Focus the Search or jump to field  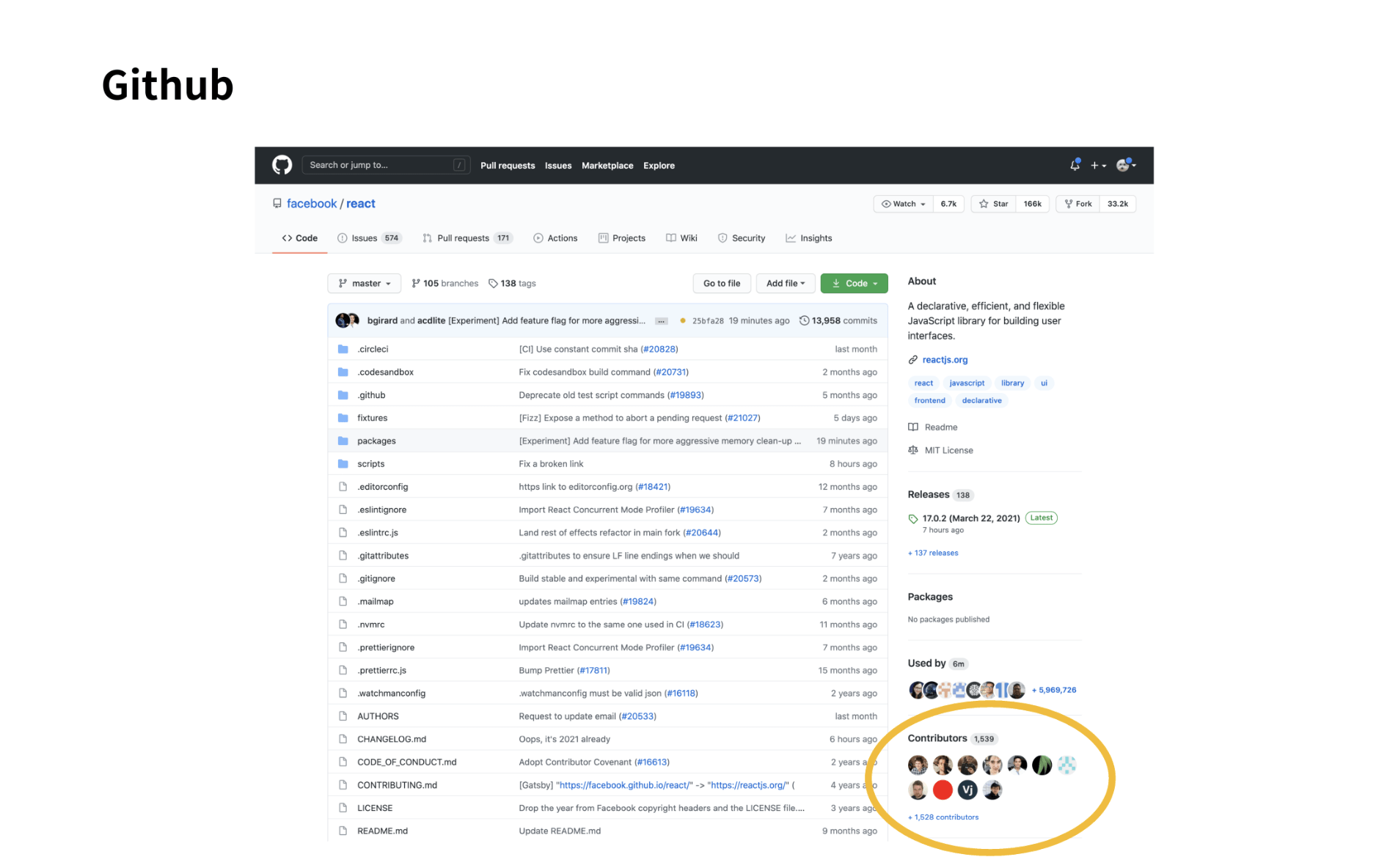tap(386, 165)
